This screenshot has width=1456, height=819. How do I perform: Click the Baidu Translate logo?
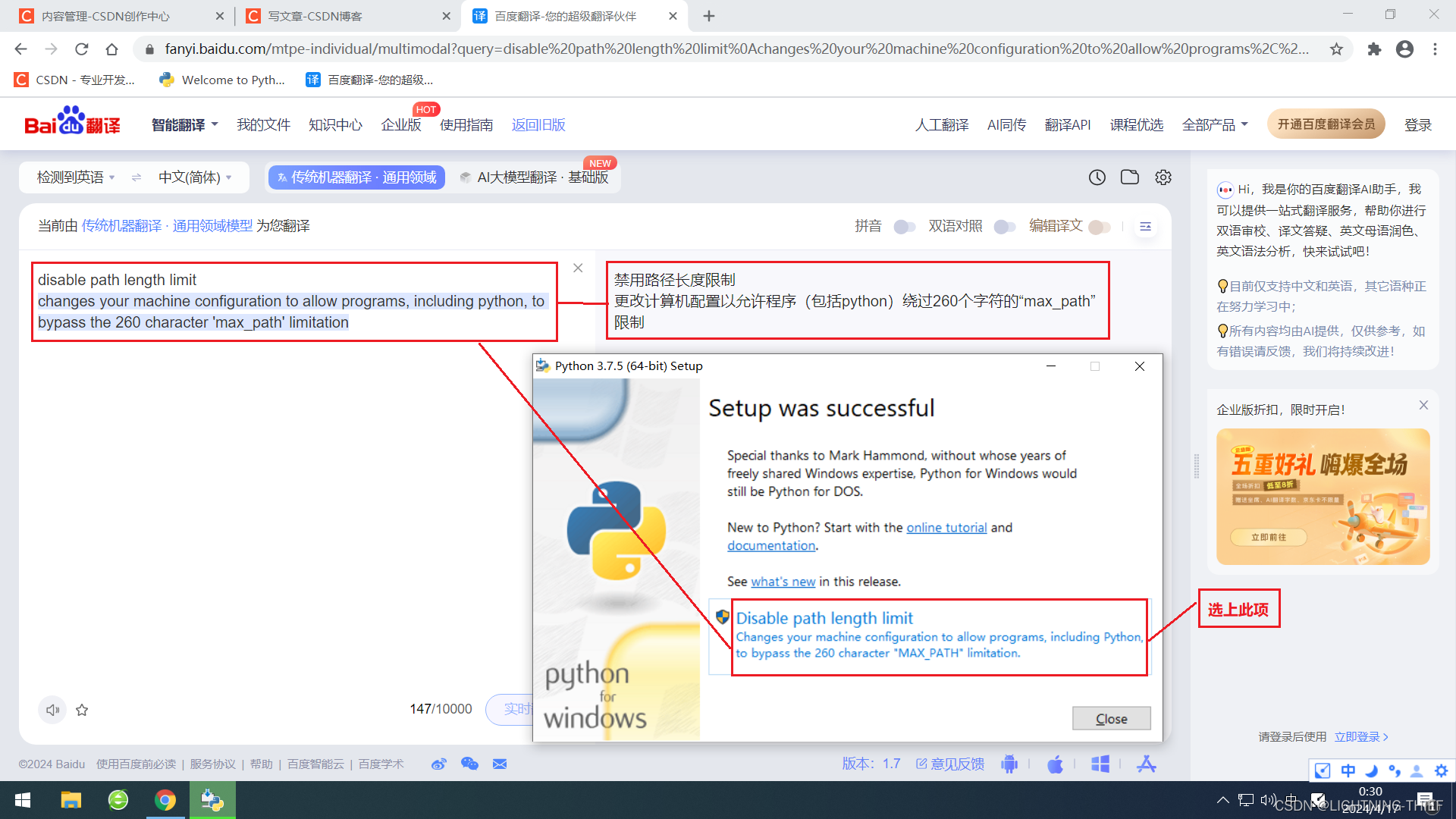(72, 121)
